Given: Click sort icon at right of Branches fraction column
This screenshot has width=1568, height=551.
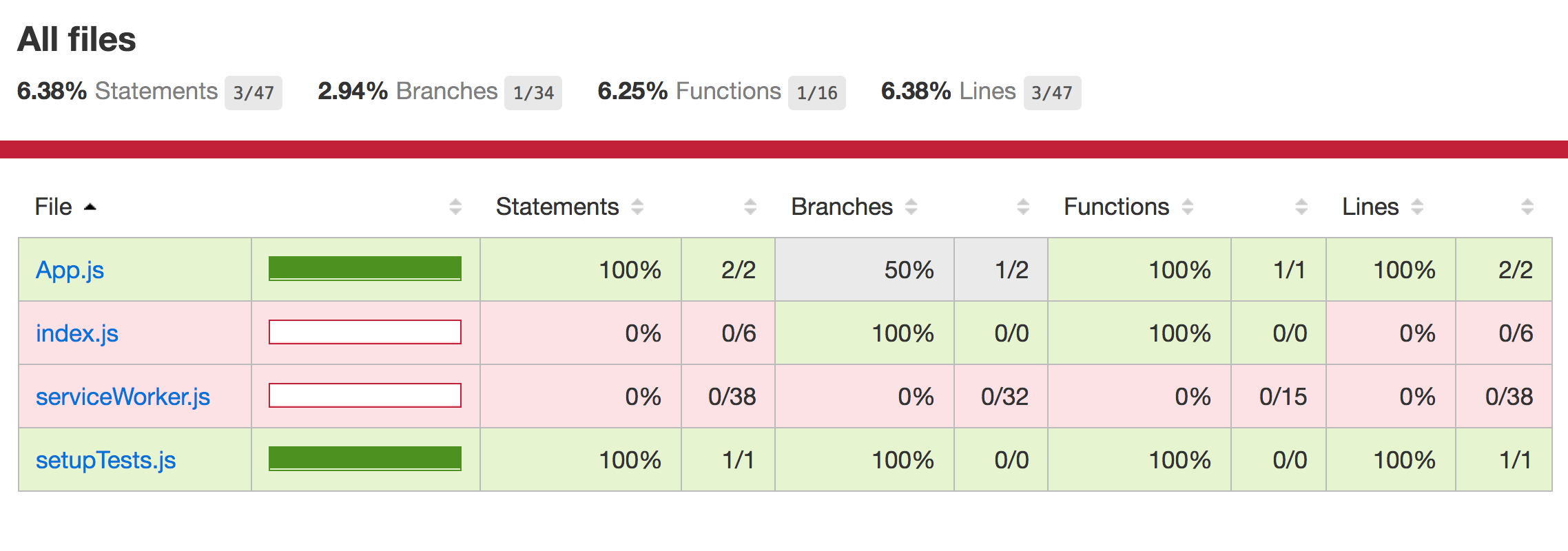Looking at the screenshot, I should (1023, 207).
